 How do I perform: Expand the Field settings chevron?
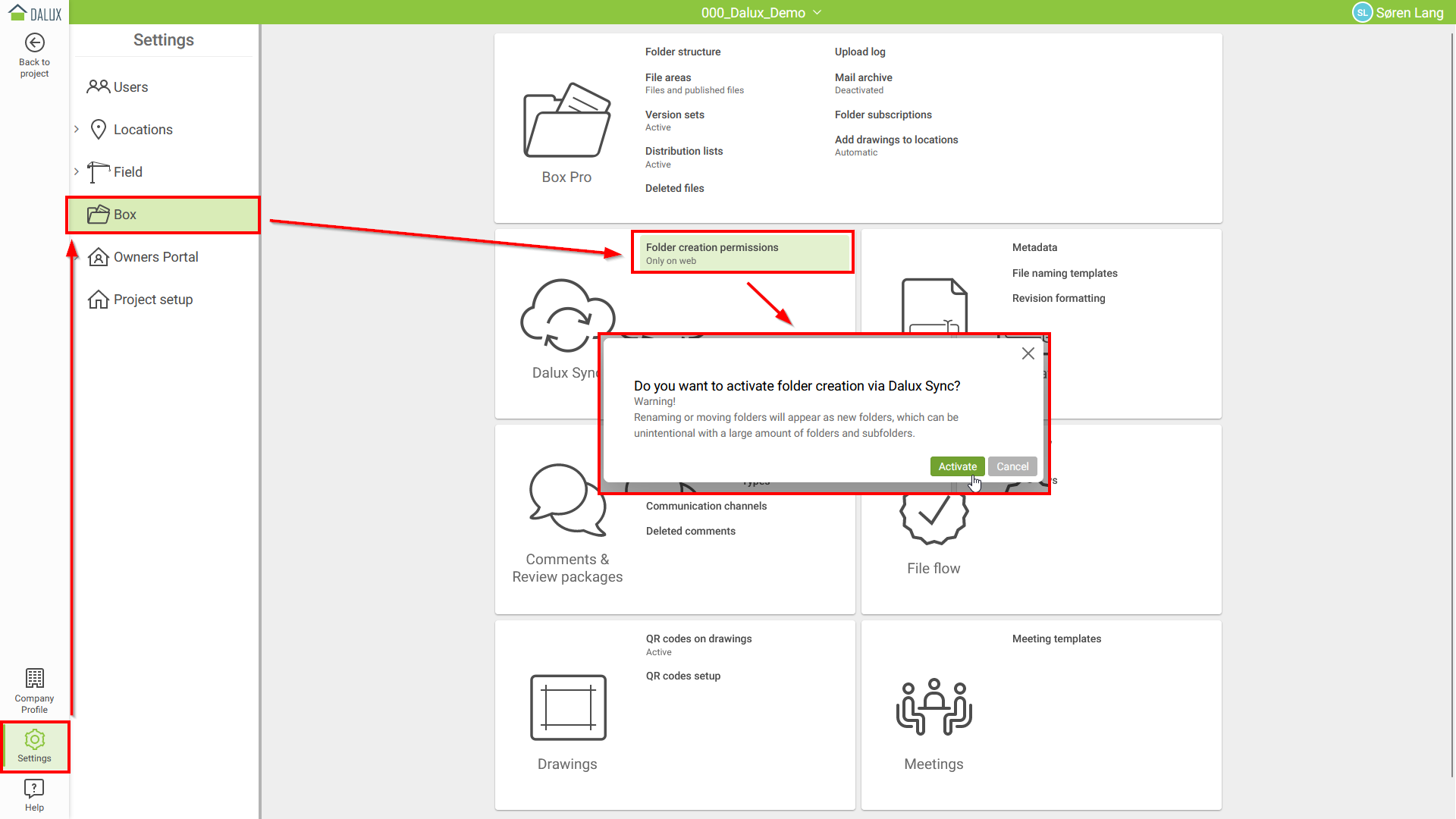point(77,172)
